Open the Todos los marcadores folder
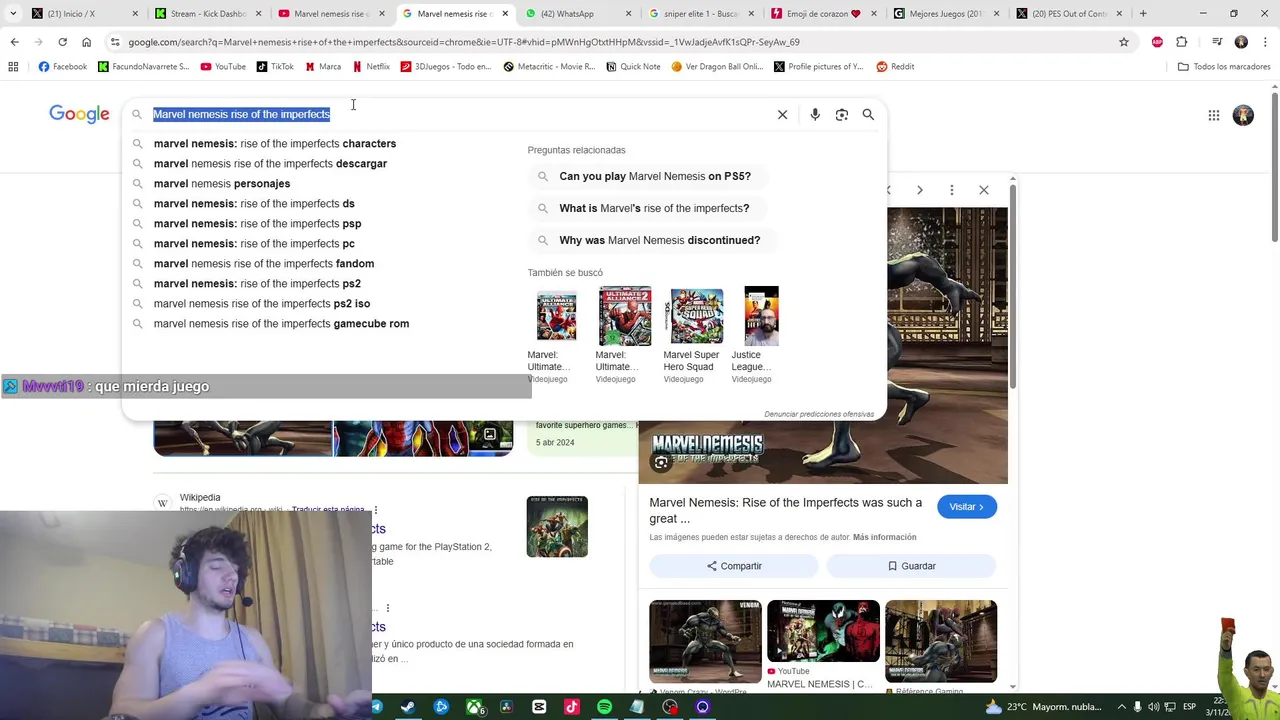This screenshot has height=720, width=1280. click(1224, 67)
